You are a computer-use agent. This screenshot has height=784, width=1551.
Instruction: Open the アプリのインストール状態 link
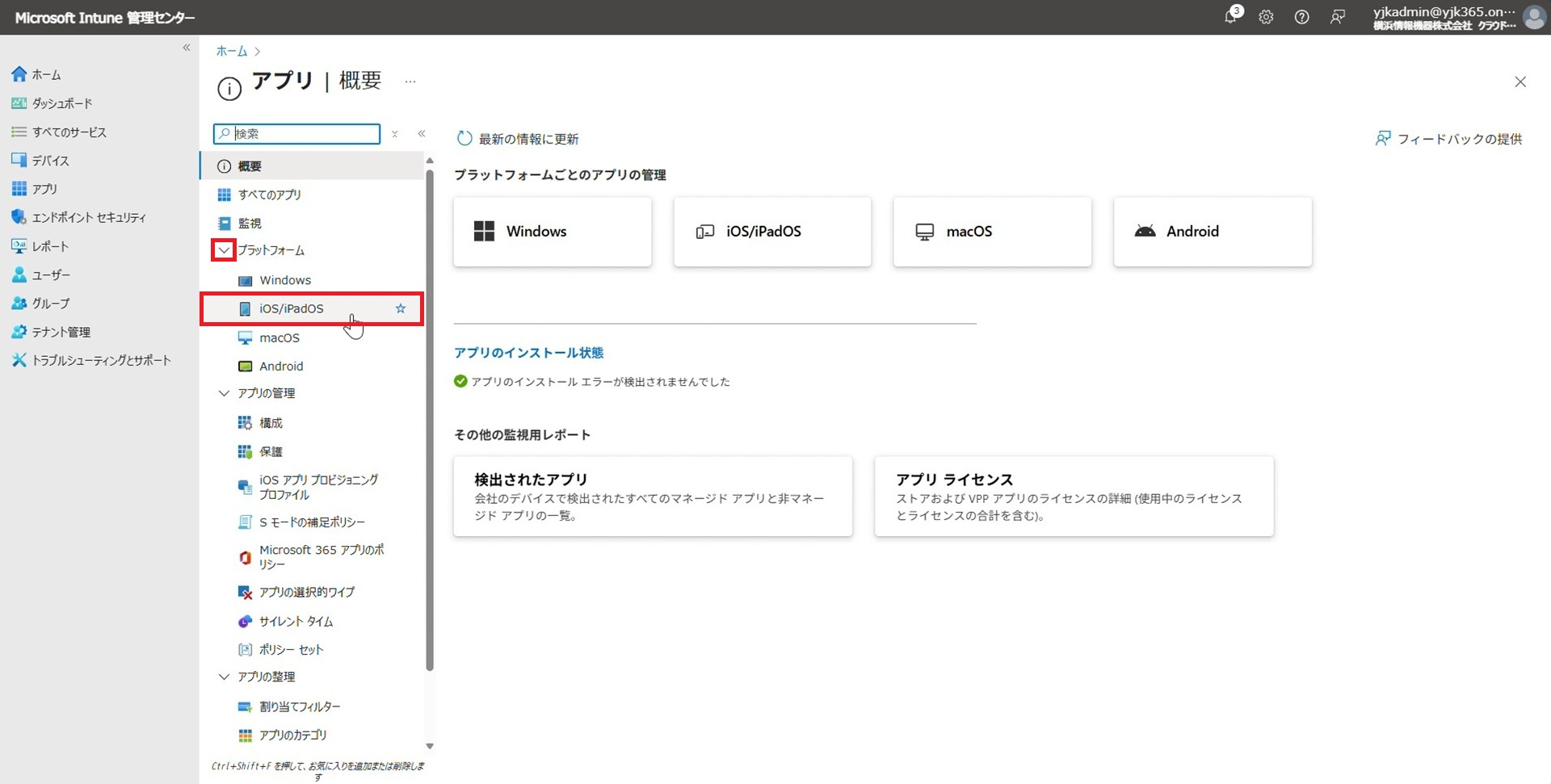(x=528, y=353)
